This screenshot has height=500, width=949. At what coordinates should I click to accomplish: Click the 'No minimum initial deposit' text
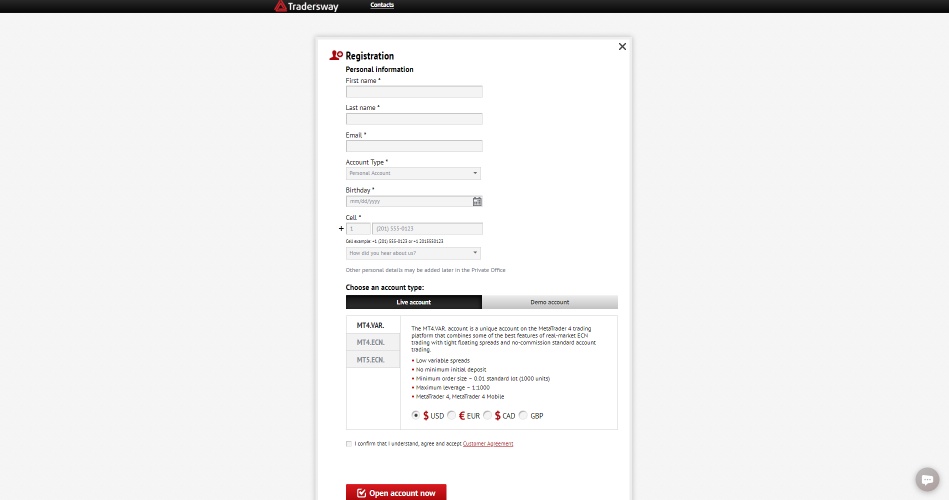click(x=451, y=369)
